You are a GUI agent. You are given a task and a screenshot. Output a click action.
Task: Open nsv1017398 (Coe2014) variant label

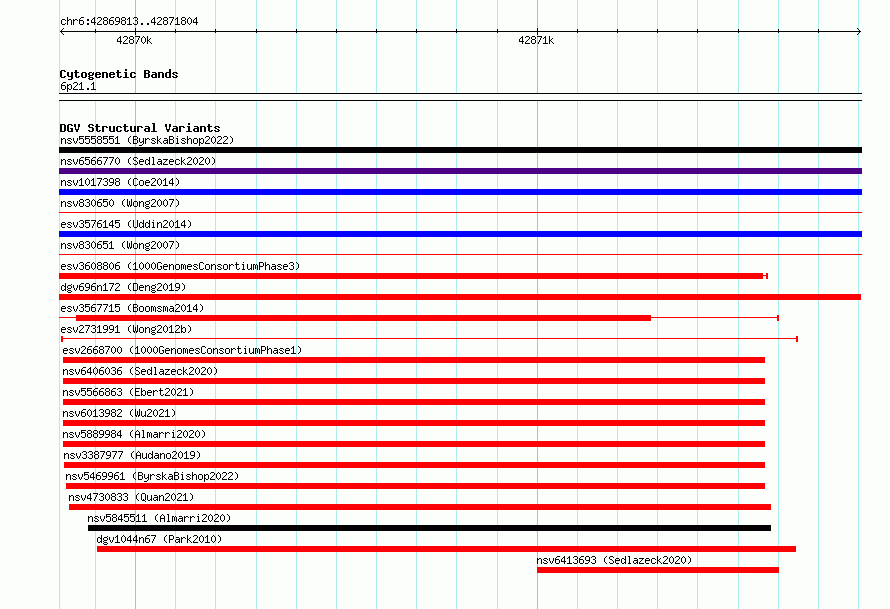click(120, 182)
